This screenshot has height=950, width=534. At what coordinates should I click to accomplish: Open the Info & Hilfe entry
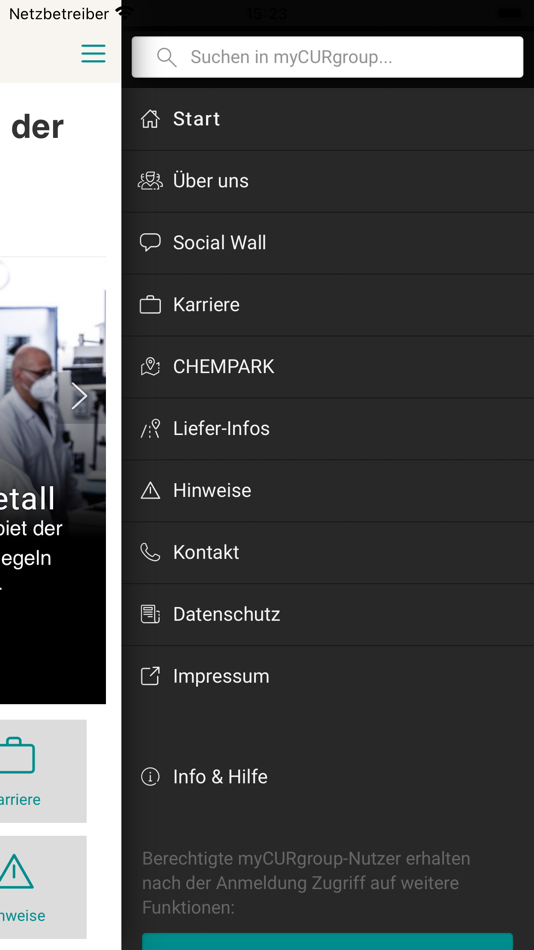point(327,777)
